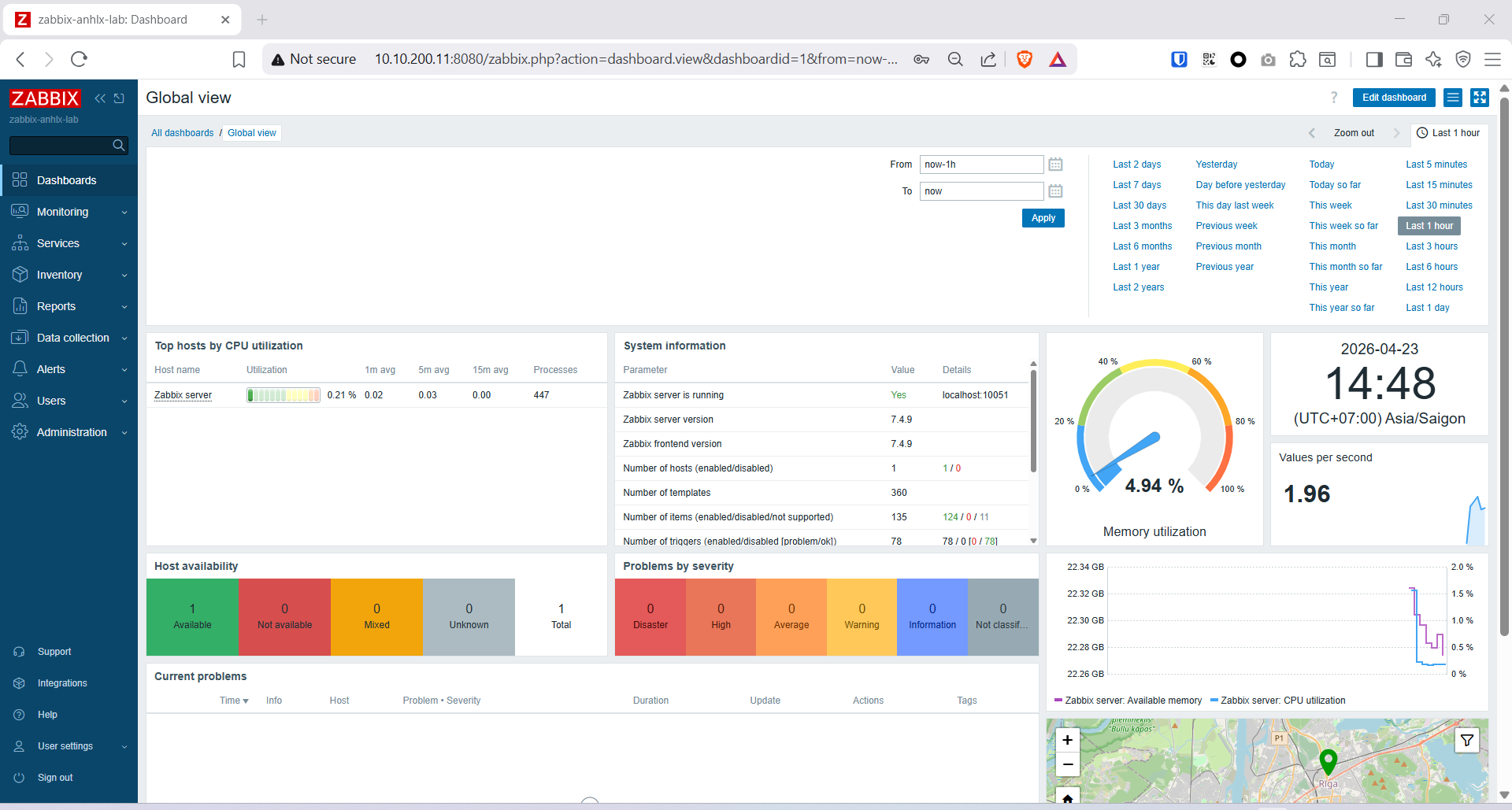Image resolution: width=1512 pixels, height=810 pixels.
Task: Click the From time input field
Action: click(980, 165)
